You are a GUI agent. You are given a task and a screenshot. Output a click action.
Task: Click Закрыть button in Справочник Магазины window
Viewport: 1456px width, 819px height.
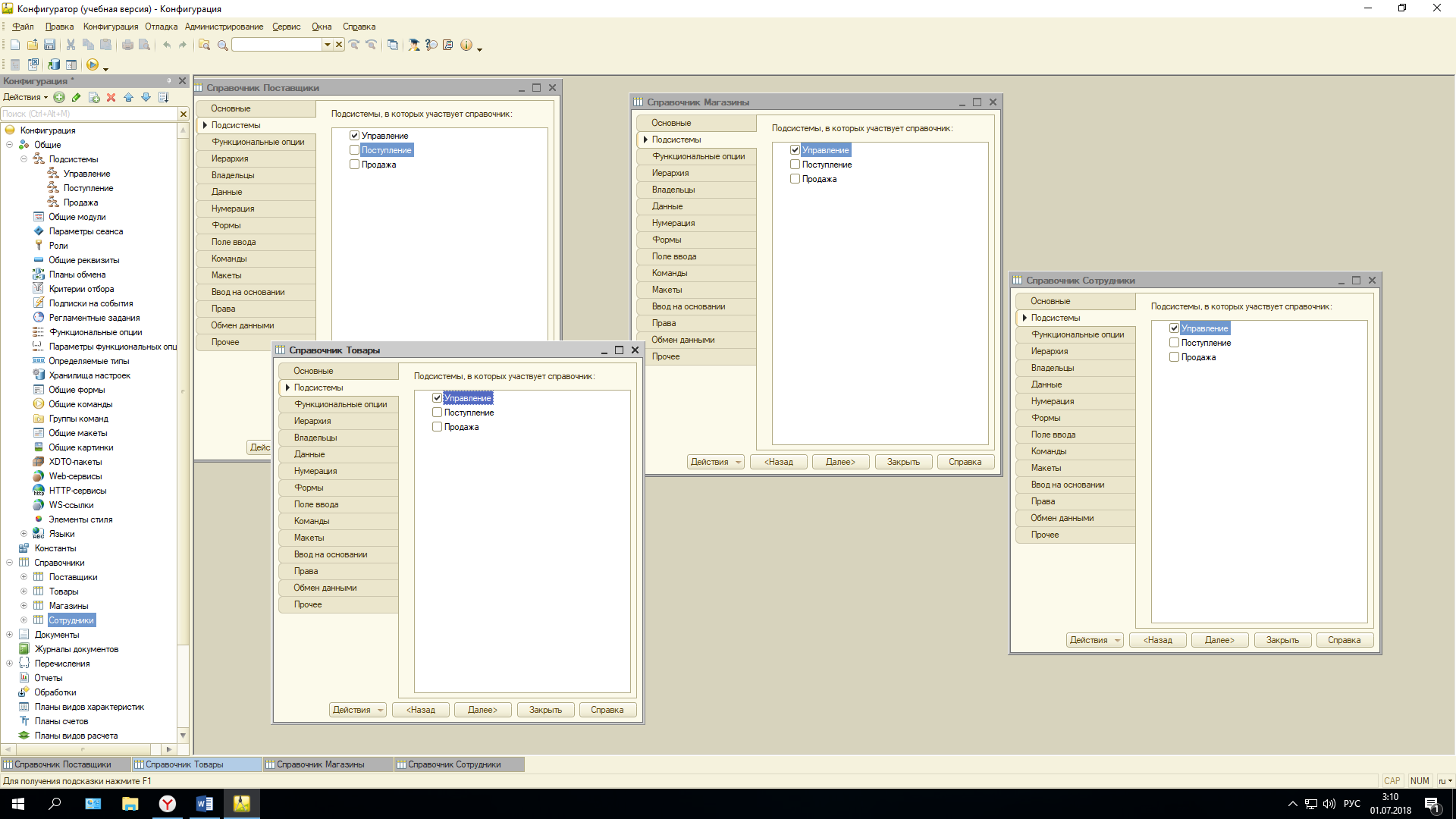coord(903,462)
